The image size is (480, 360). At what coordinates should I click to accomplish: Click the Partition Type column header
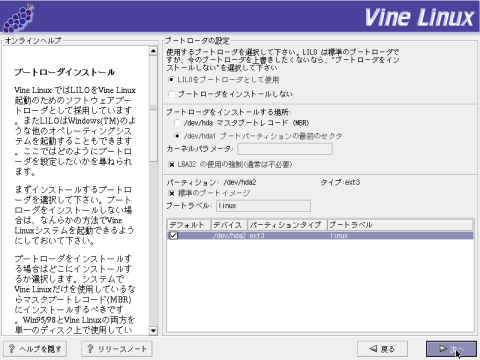(x=287, y=225)
